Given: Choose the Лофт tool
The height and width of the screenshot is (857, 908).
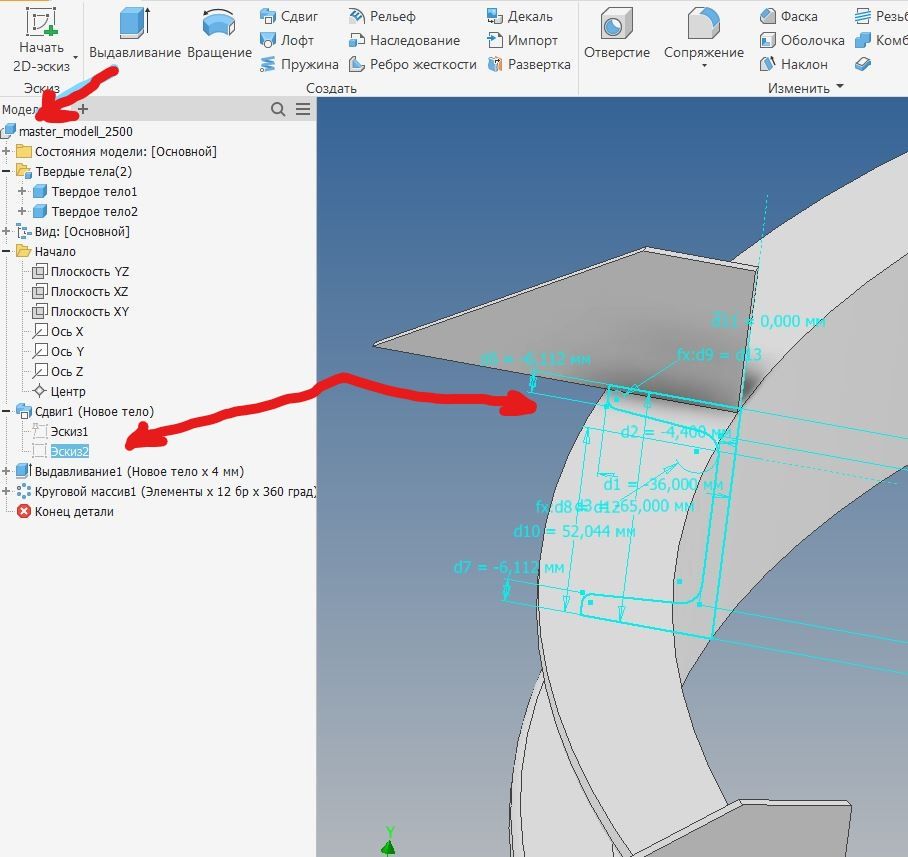Looking at the screenshot, I should tap(287, 40).
